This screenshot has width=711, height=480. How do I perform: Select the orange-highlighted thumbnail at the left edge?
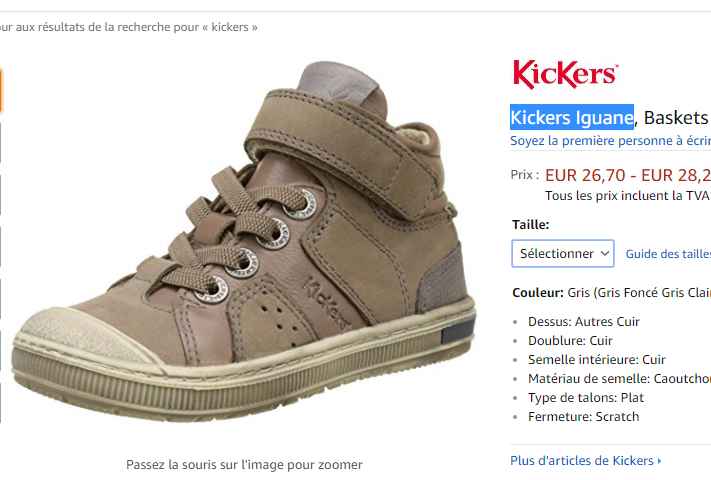[1, 90]
